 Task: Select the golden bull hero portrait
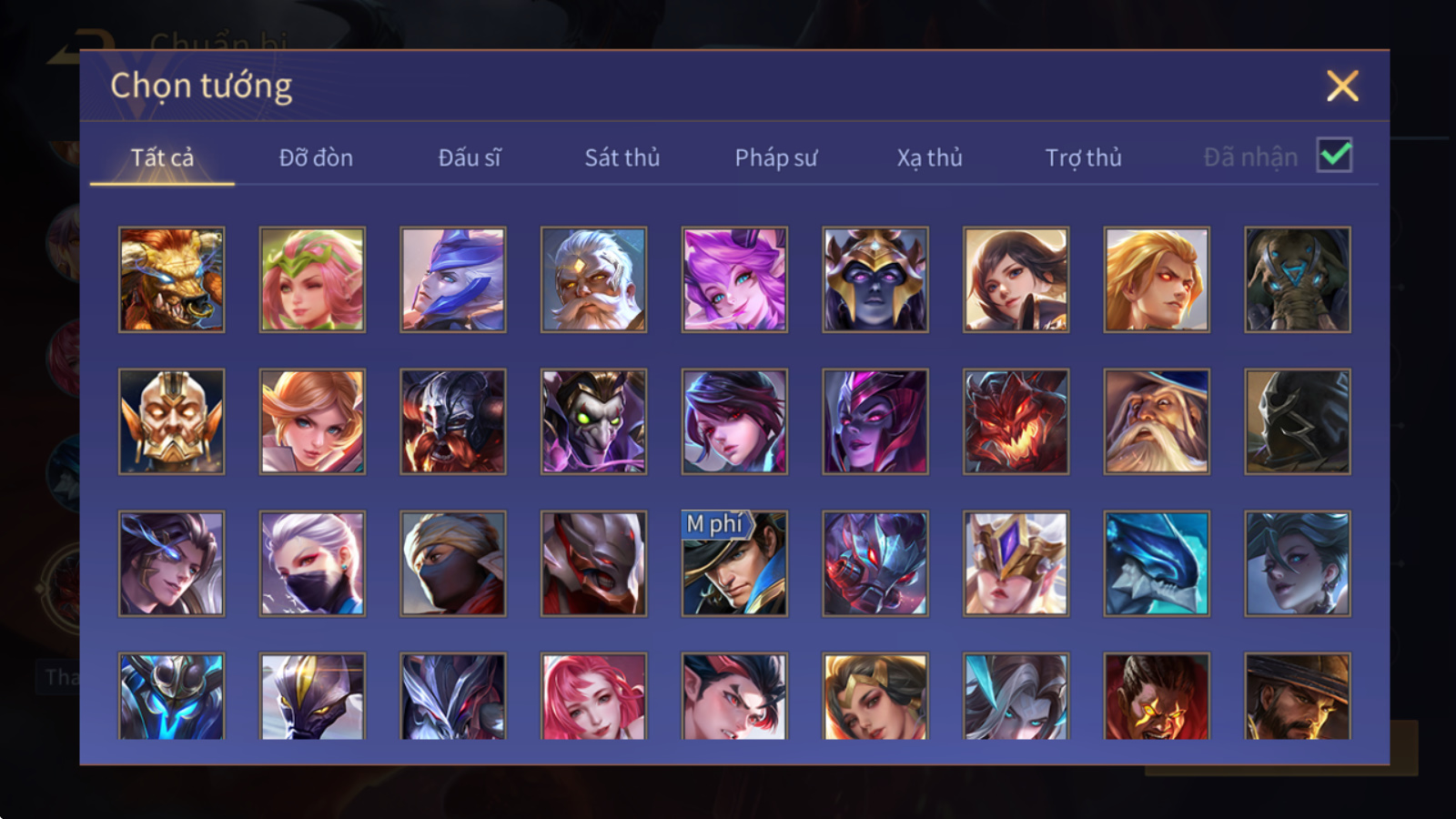[171, 279]
